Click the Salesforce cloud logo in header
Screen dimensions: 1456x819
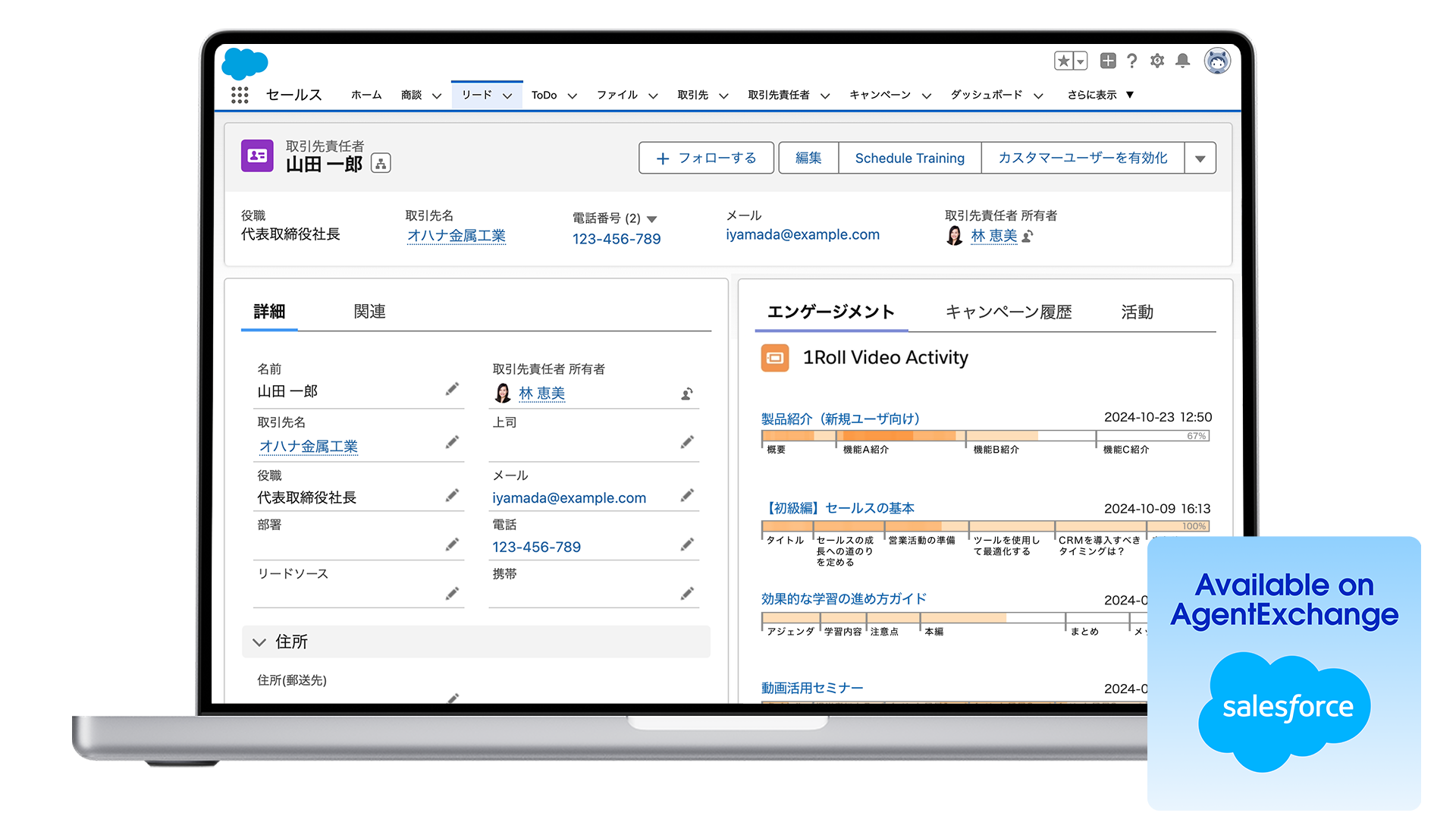pyautogui.click(x=245, y=64)
